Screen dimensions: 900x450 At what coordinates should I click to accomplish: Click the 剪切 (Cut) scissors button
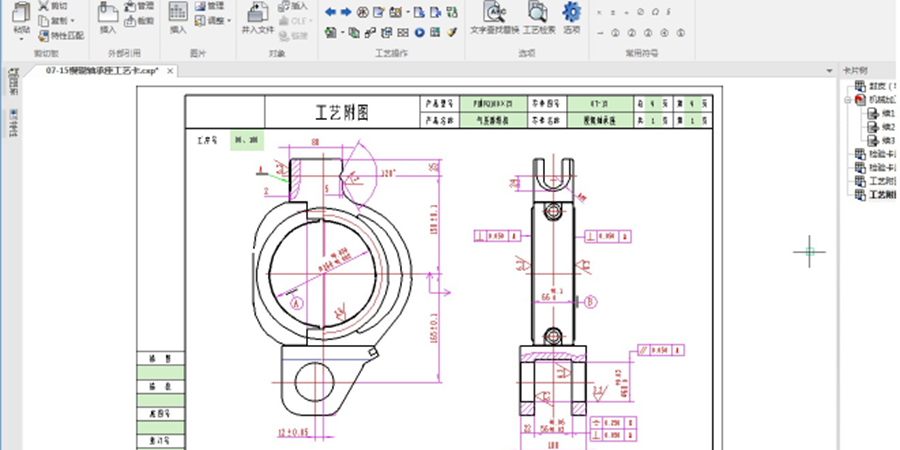tap(52, 6)
